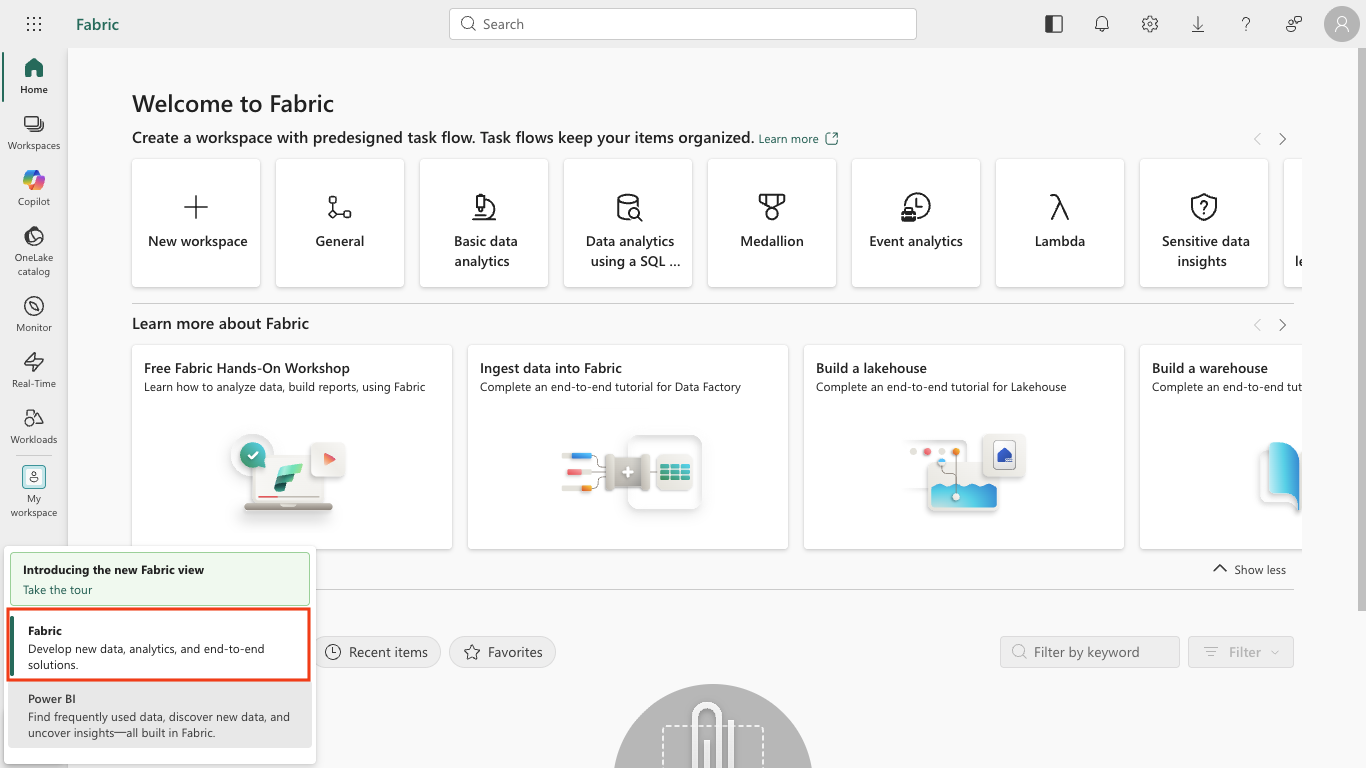This screenshot has height=768, width=1366.
Task: Open Home in the left sidebar
Action: point(34,76)
